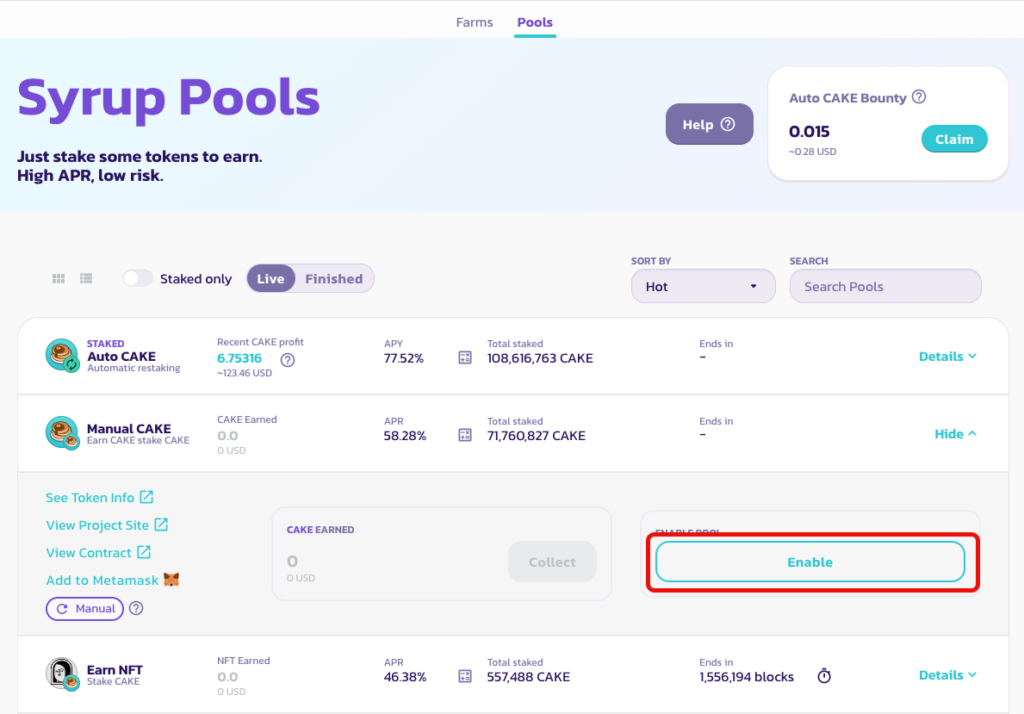This screenshot has width=1024, height=714.
Task: Click the 6.75316 recent CAKE profit value
Action: (239, 358)
